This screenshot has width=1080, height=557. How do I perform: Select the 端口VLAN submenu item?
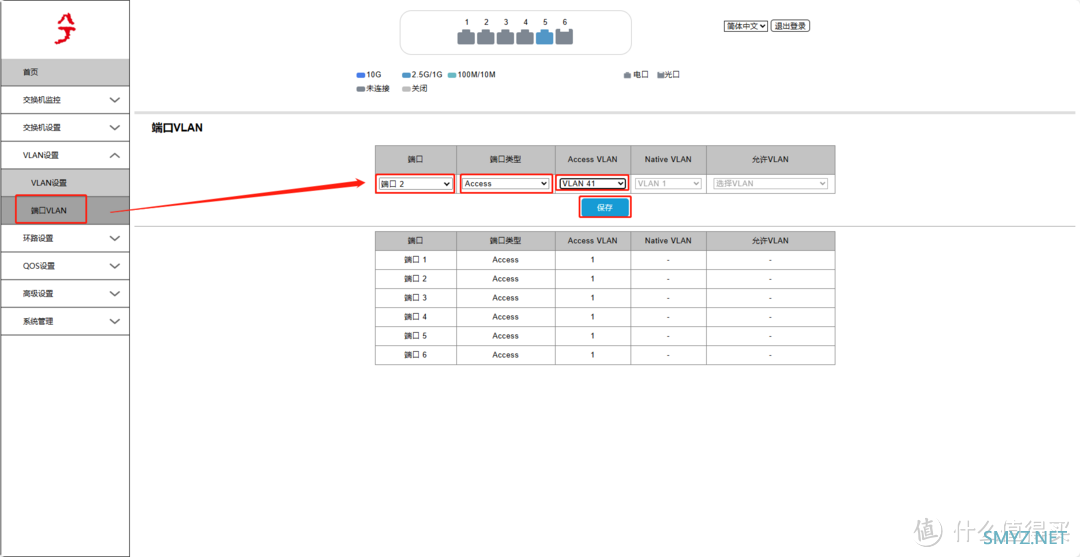[65, 211]
